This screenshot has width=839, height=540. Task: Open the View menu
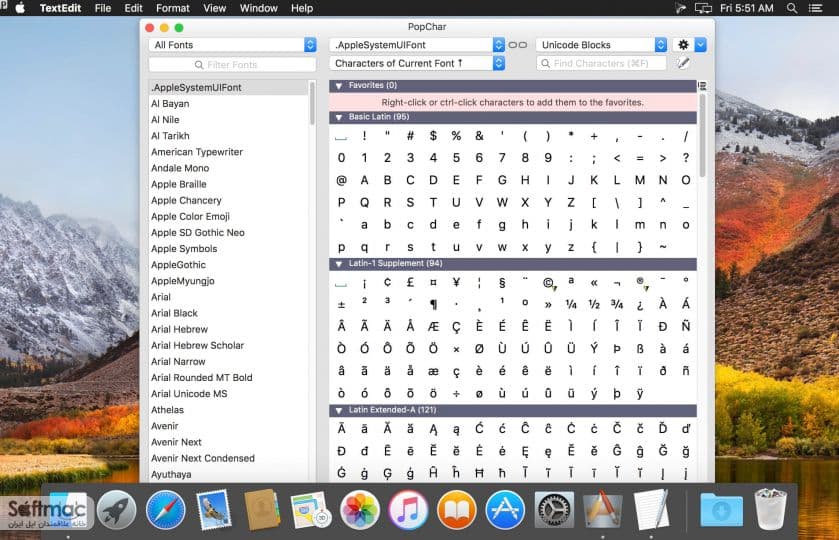coord(214,8)
